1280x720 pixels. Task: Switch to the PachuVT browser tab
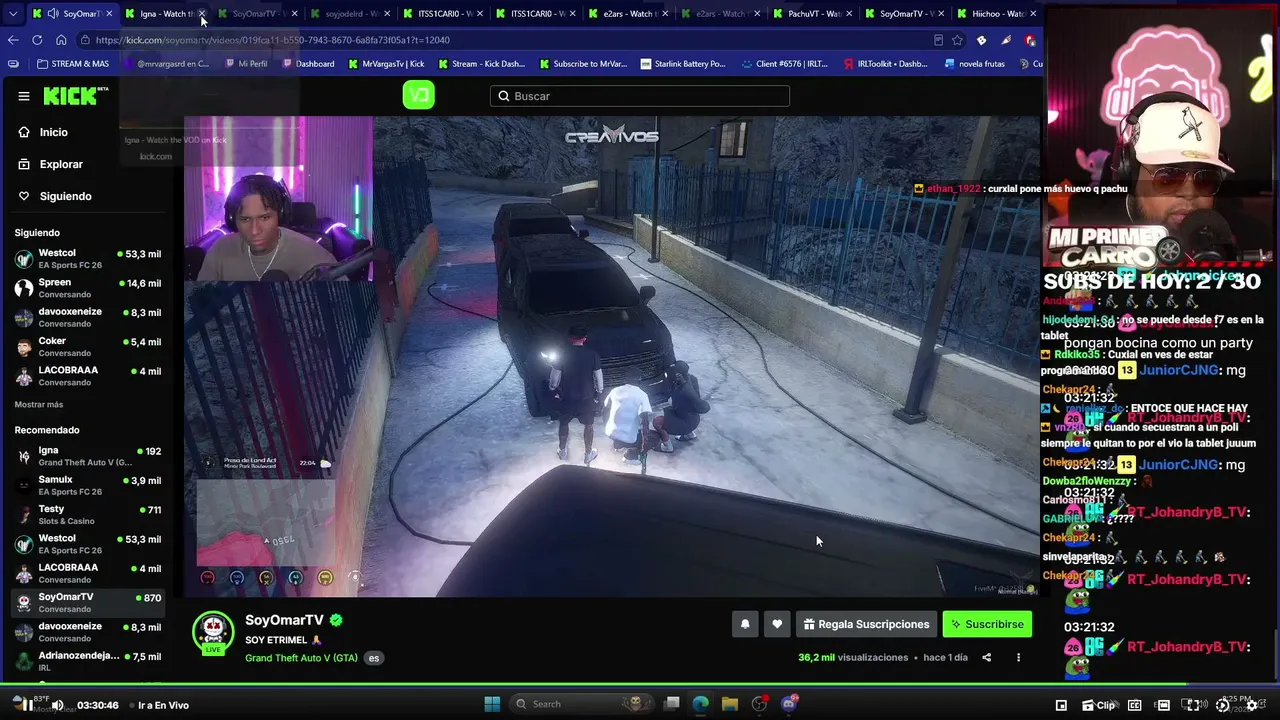[812, 14]
